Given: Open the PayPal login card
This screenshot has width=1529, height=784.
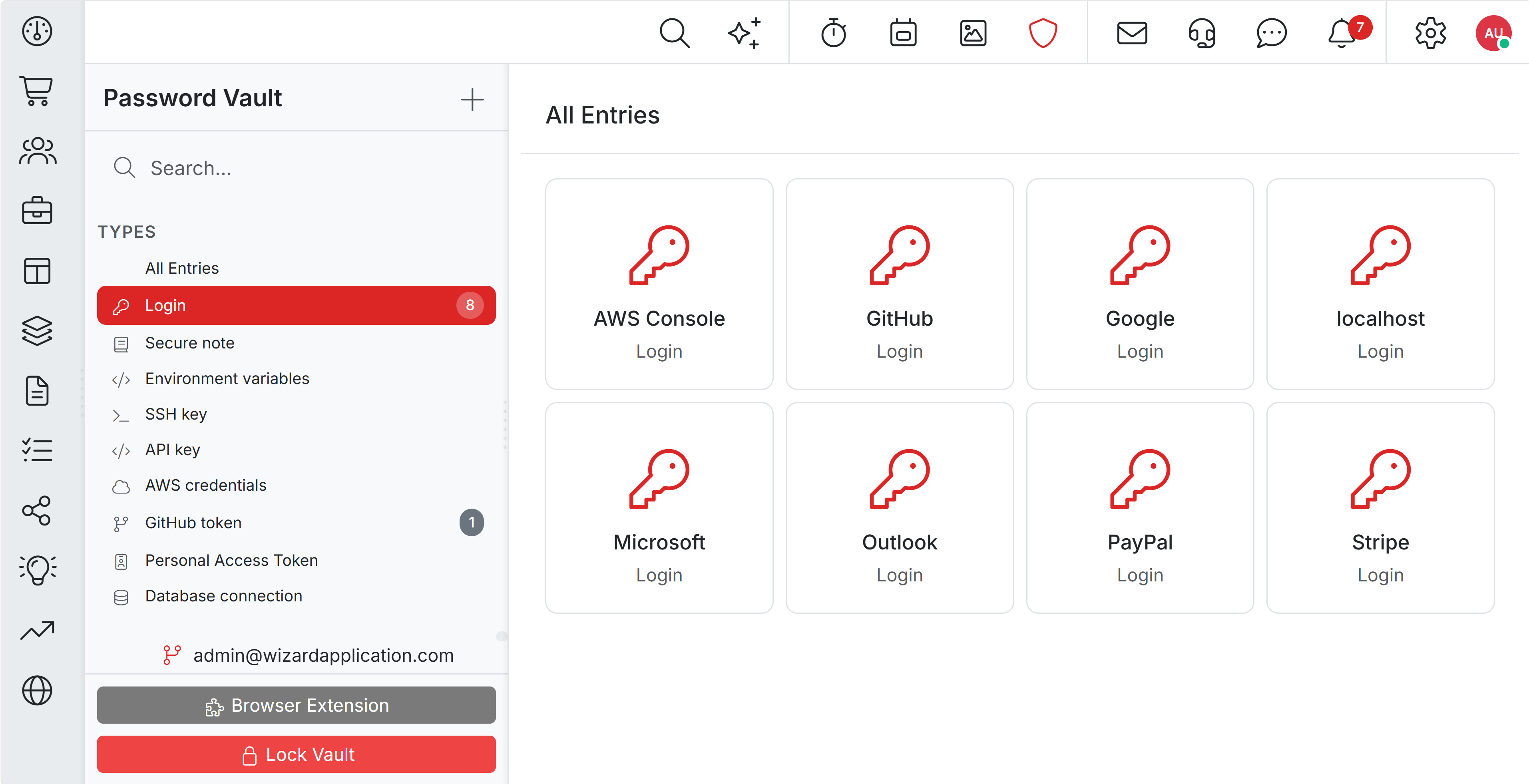Looking at the screenshot, I should (1140, 508).
